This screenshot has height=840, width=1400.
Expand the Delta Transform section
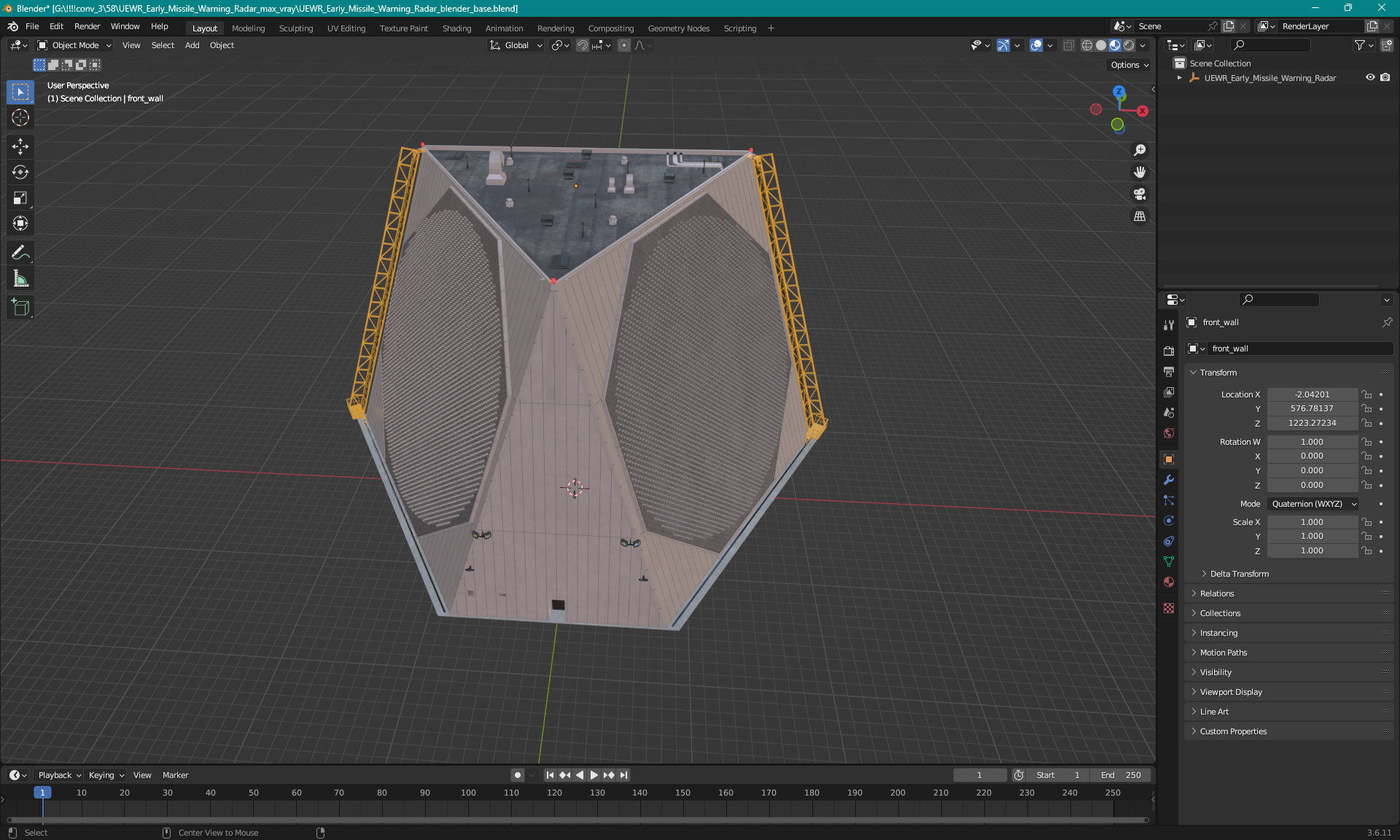(x=1240, y=574)
